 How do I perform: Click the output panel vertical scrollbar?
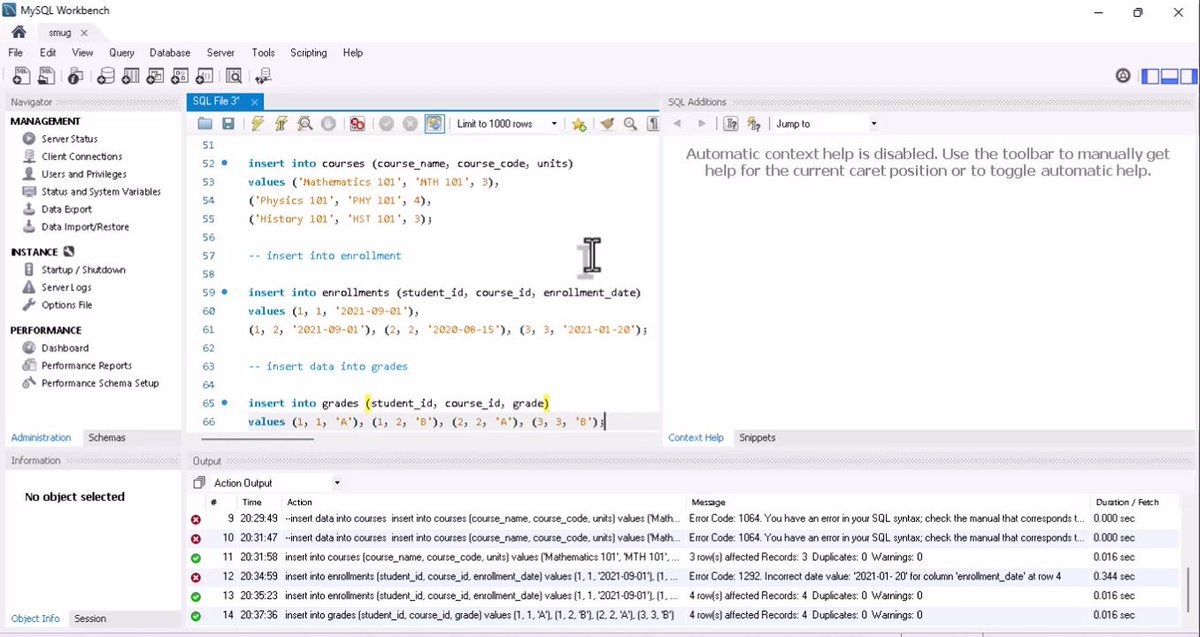(1189, 589)
